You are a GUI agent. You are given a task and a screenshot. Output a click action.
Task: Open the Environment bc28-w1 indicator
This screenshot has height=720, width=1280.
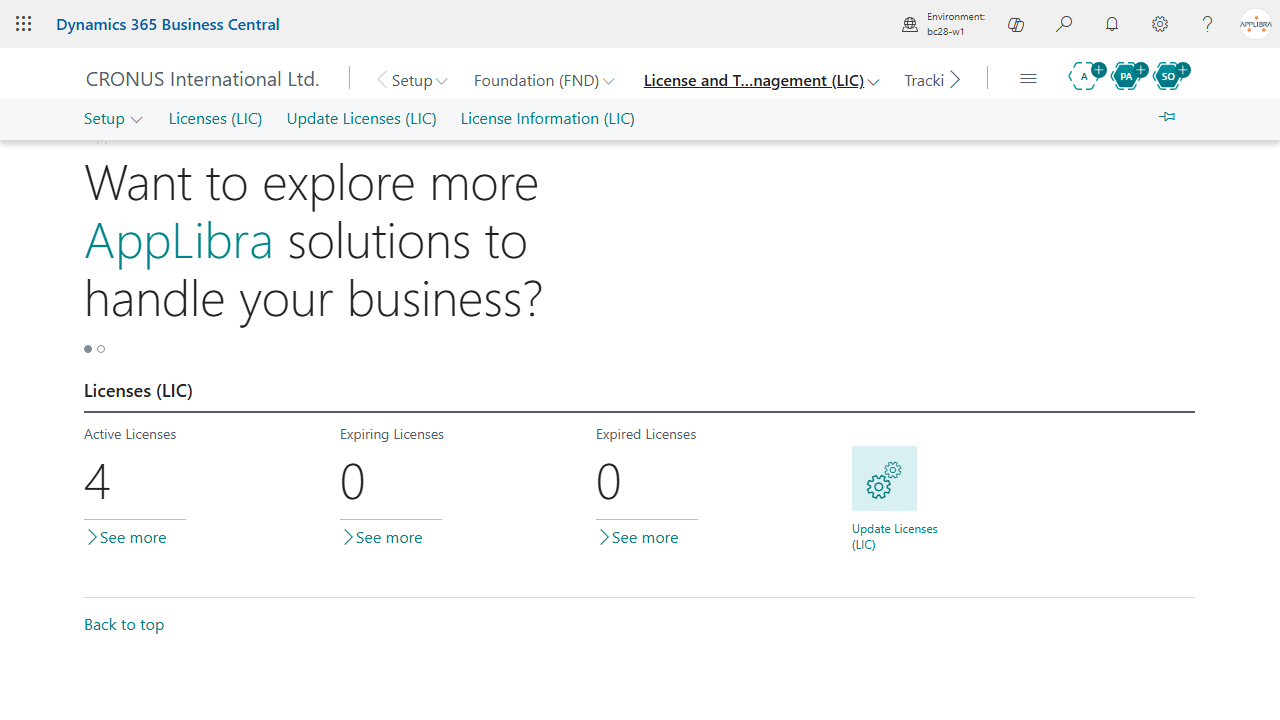[x=944, y=24]
